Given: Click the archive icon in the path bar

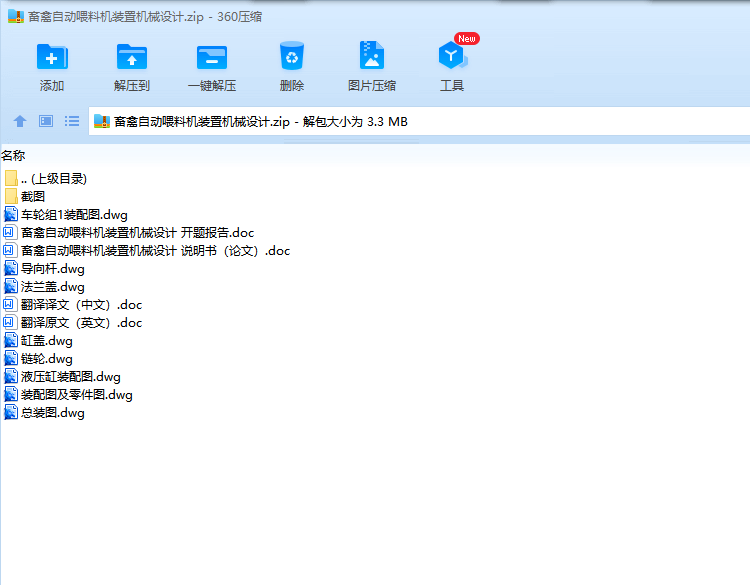Looking at the screenshot, I should pos(101,121).
